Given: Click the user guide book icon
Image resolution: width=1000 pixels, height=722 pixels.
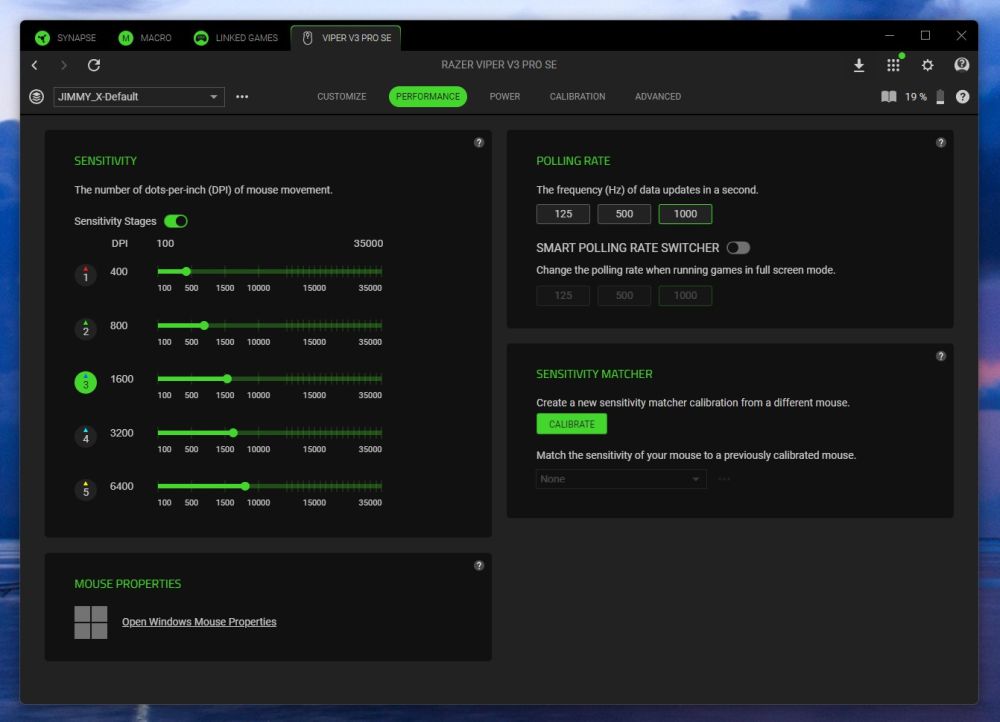Looking at the screenshot, I should pyautogui.click(x=888, y=97).
